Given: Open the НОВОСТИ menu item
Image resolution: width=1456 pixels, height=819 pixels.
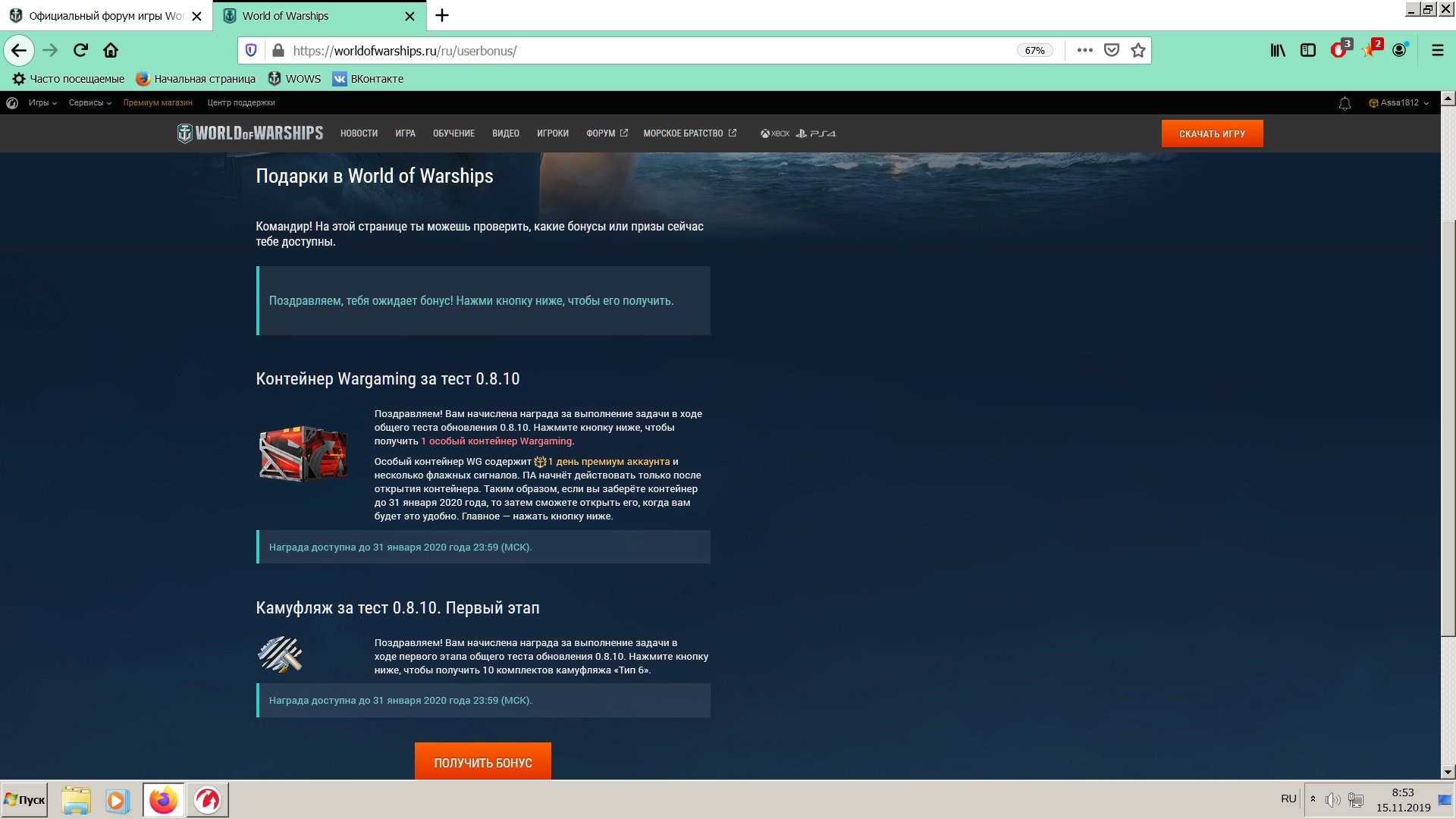Looking at the screenshot, I should pos(359,133).
